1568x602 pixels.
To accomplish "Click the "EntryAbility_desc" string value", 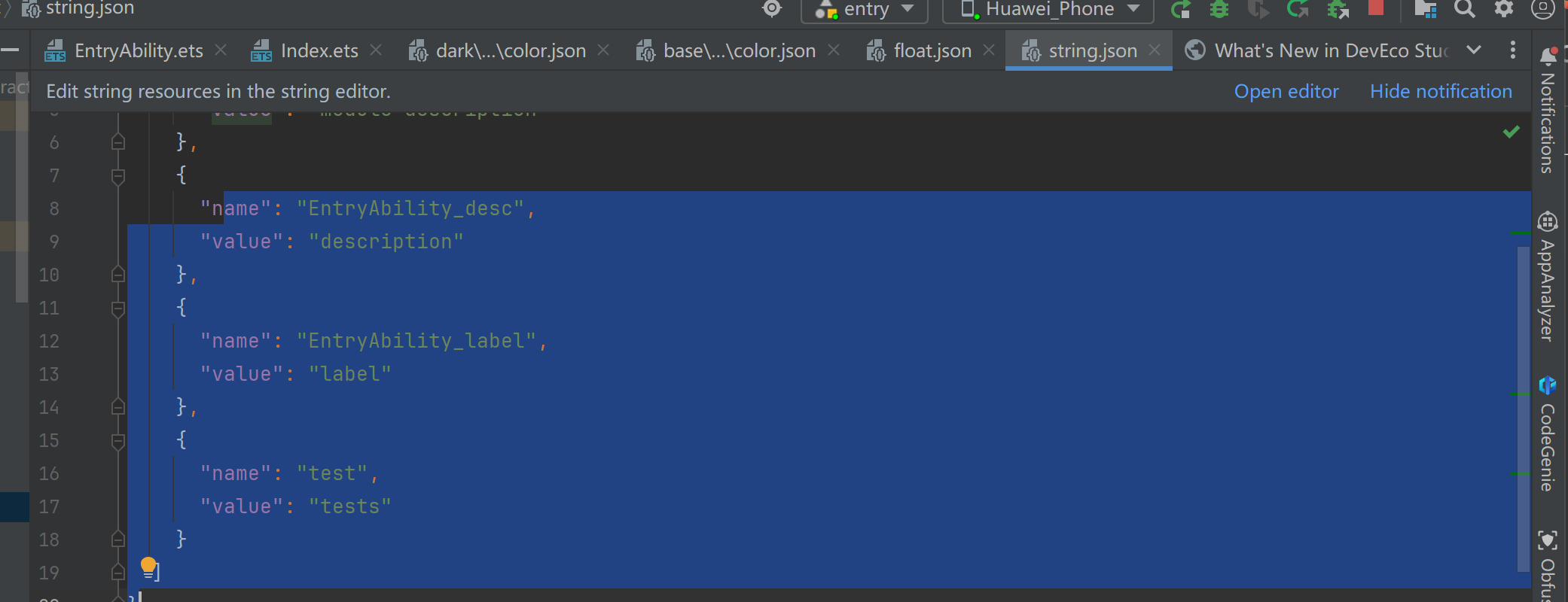I will click(x=410, y=208).
